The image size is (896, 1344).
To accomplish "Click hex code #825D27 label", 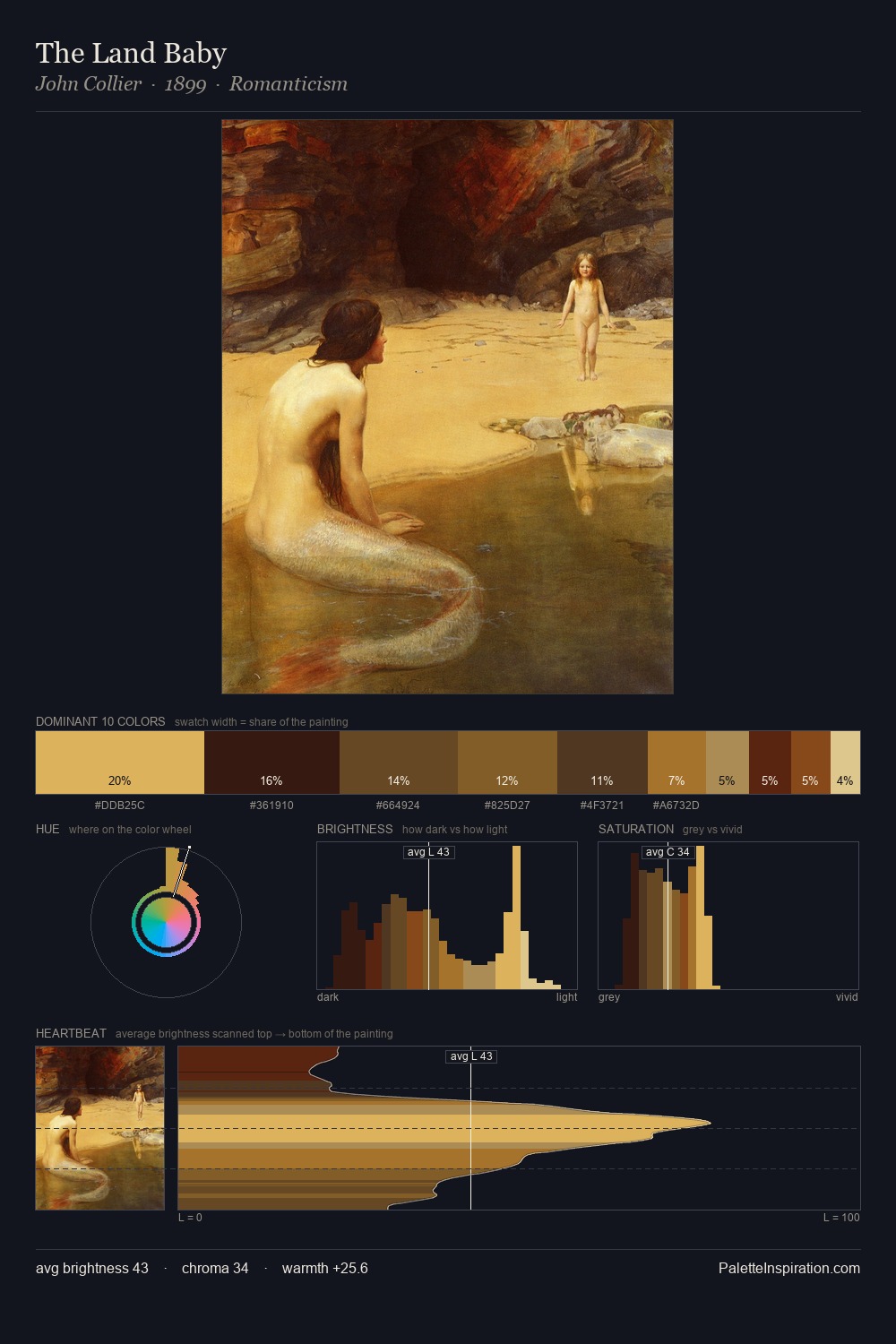I will (x=507, y=806).
